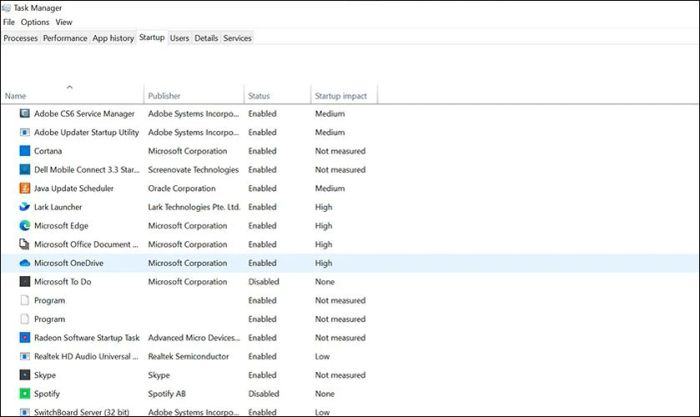Click the Microsoft Edge icon
Image resolution: width=700 pixels, height=417 pixels.
coord(25,226)
